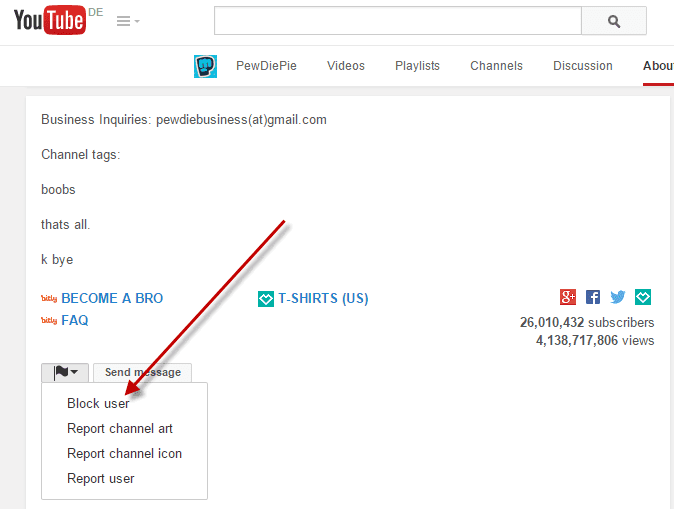Choose Report user from the menu

coord(101,478)
